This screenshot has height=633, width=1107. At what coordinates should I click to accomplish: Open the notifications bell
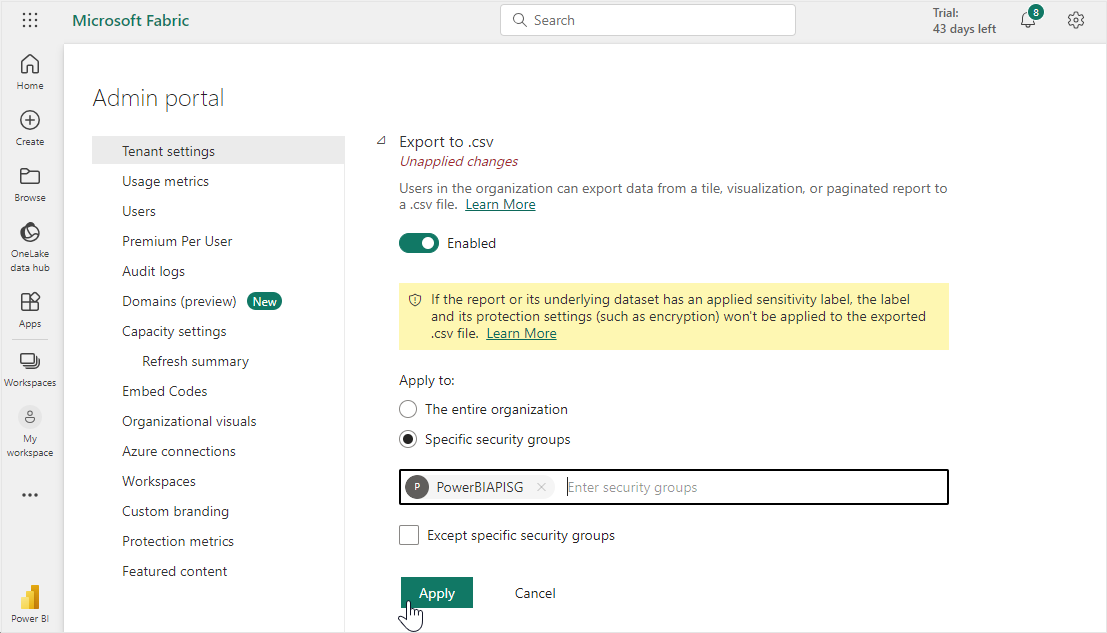tap(1028, 20)
